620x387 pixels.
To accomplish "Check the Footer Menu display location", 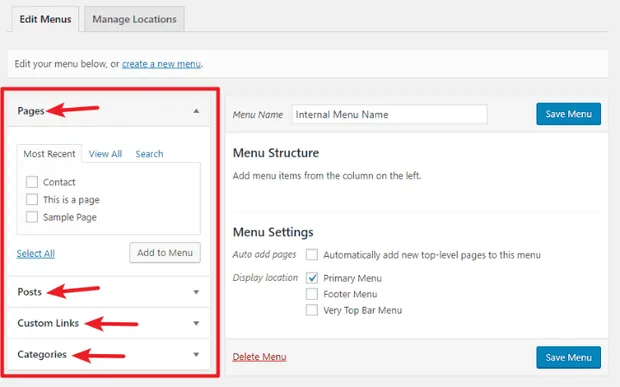I will point(312,294).
